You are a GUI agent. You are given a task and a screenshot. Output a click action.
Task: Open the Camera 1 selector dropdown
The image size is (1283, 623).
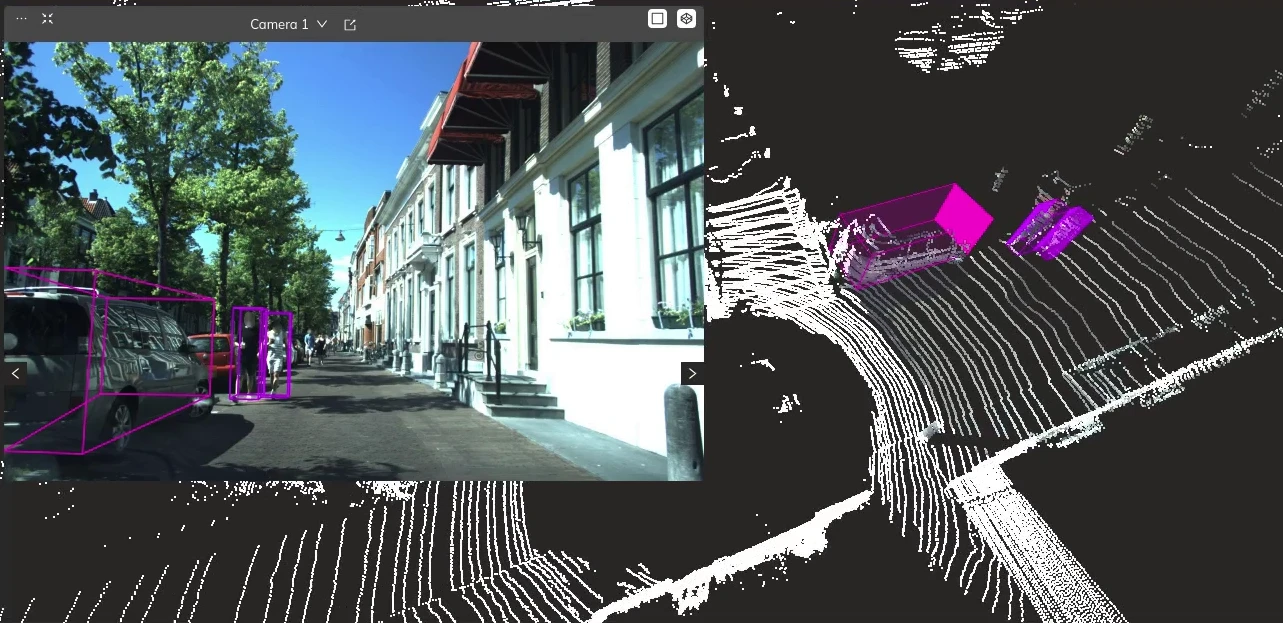click(x=288, y=24)
